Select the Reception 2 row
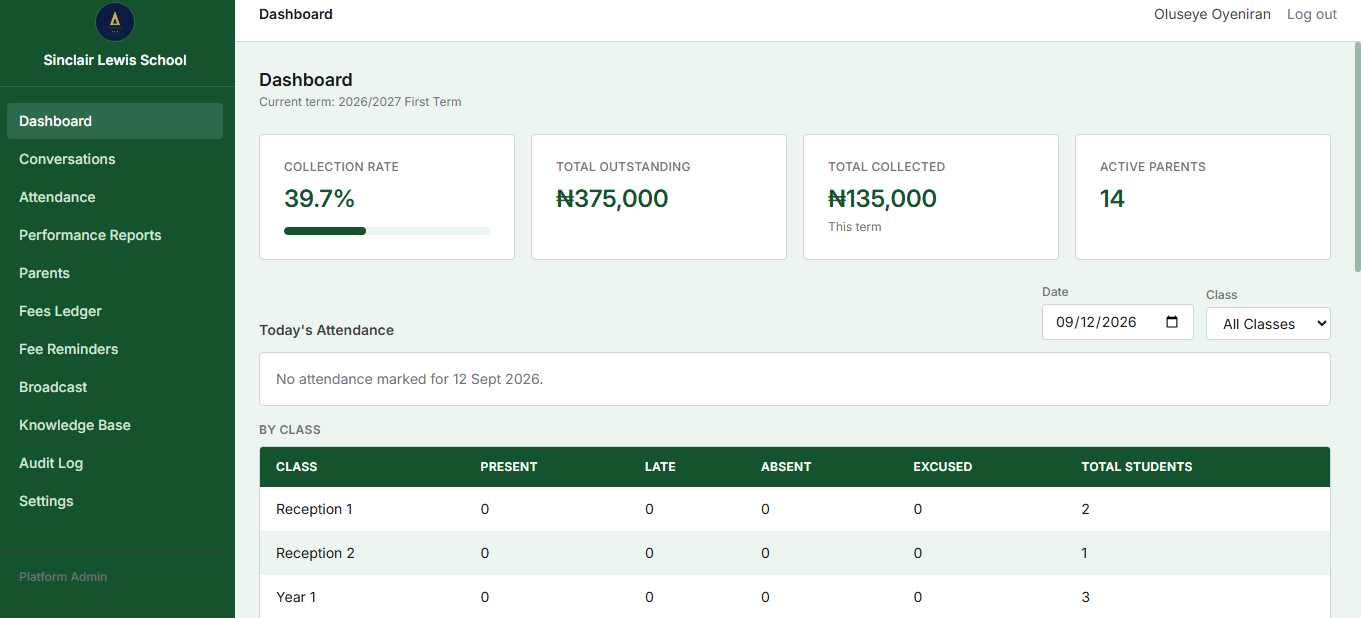 [x=795, y=553]
